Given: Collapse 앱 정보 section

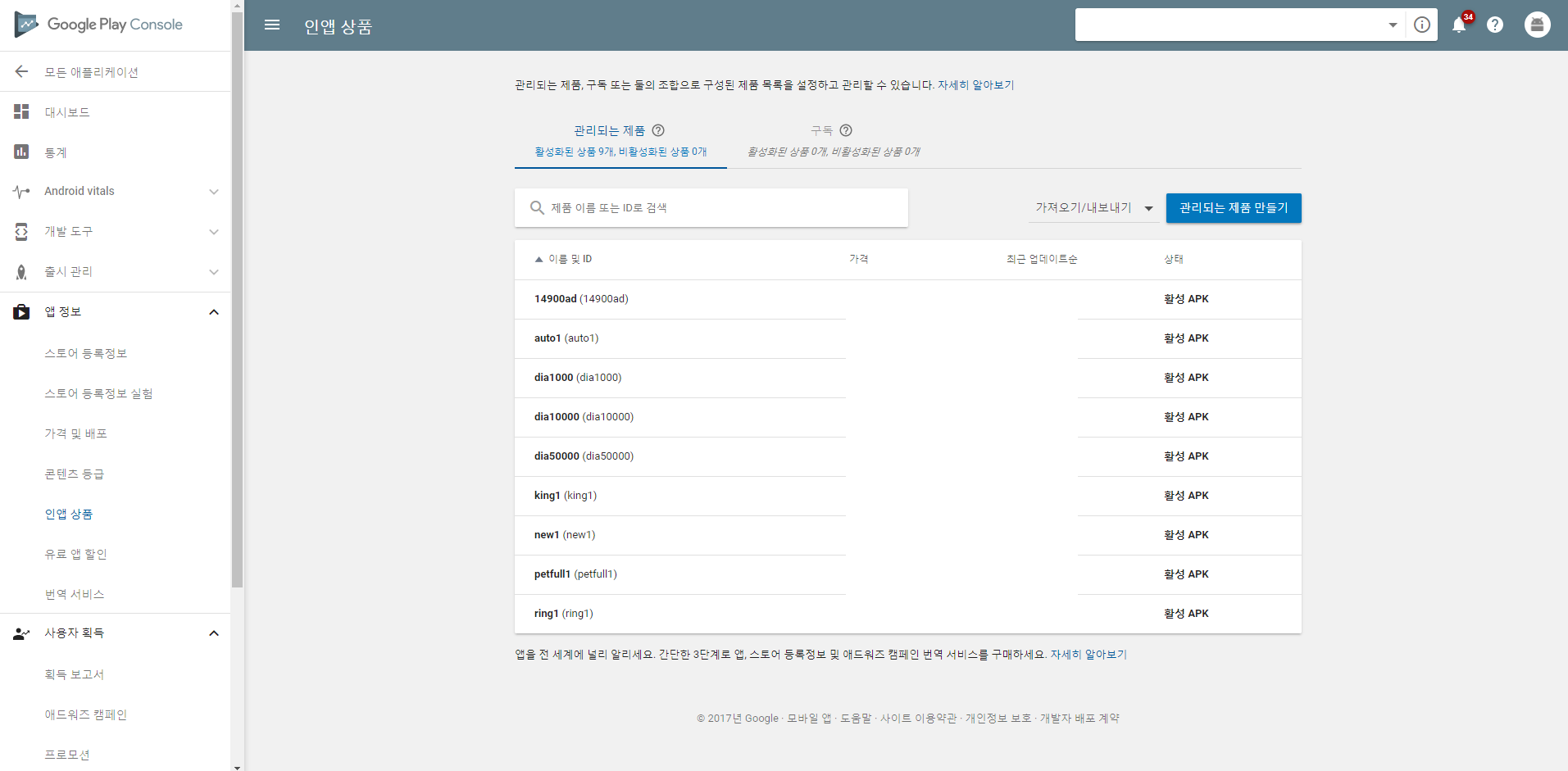Looking at the screenshot, I should (214, 312).
